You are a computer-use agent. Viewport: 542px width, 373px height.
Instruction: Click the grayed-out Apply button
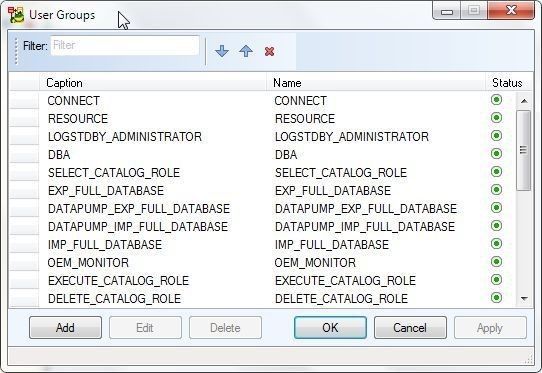coord(490,327)
